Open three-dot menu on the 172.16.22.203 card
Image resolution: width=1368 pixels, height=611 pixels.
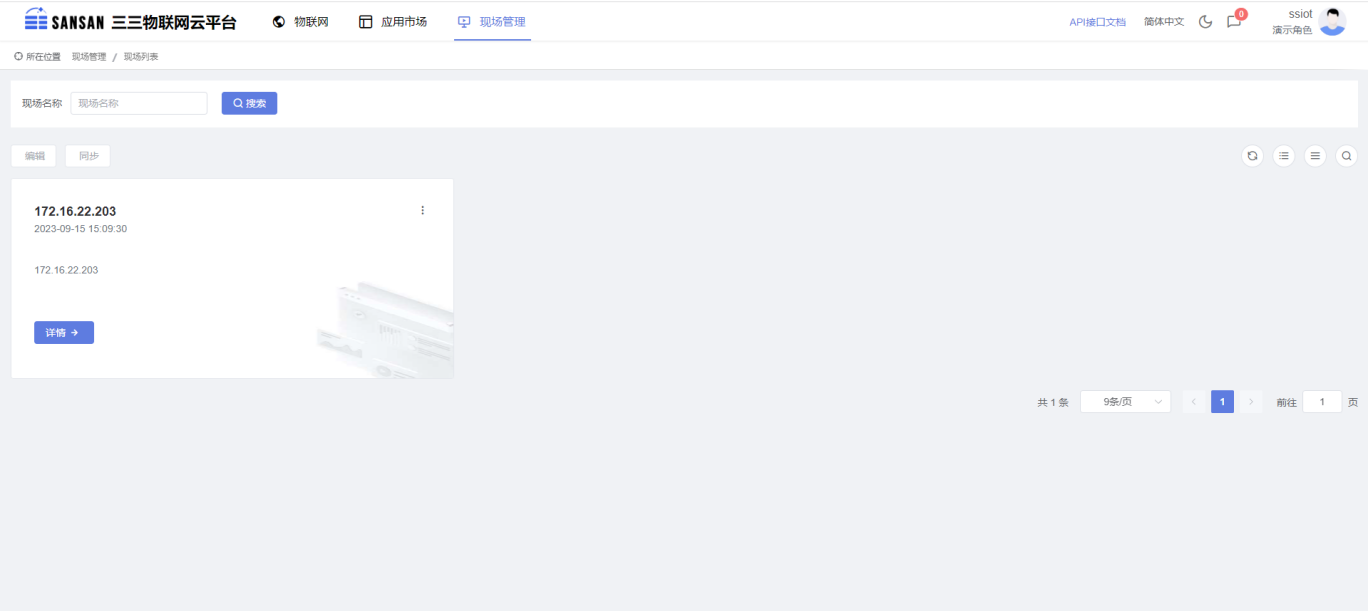(422, 210)
